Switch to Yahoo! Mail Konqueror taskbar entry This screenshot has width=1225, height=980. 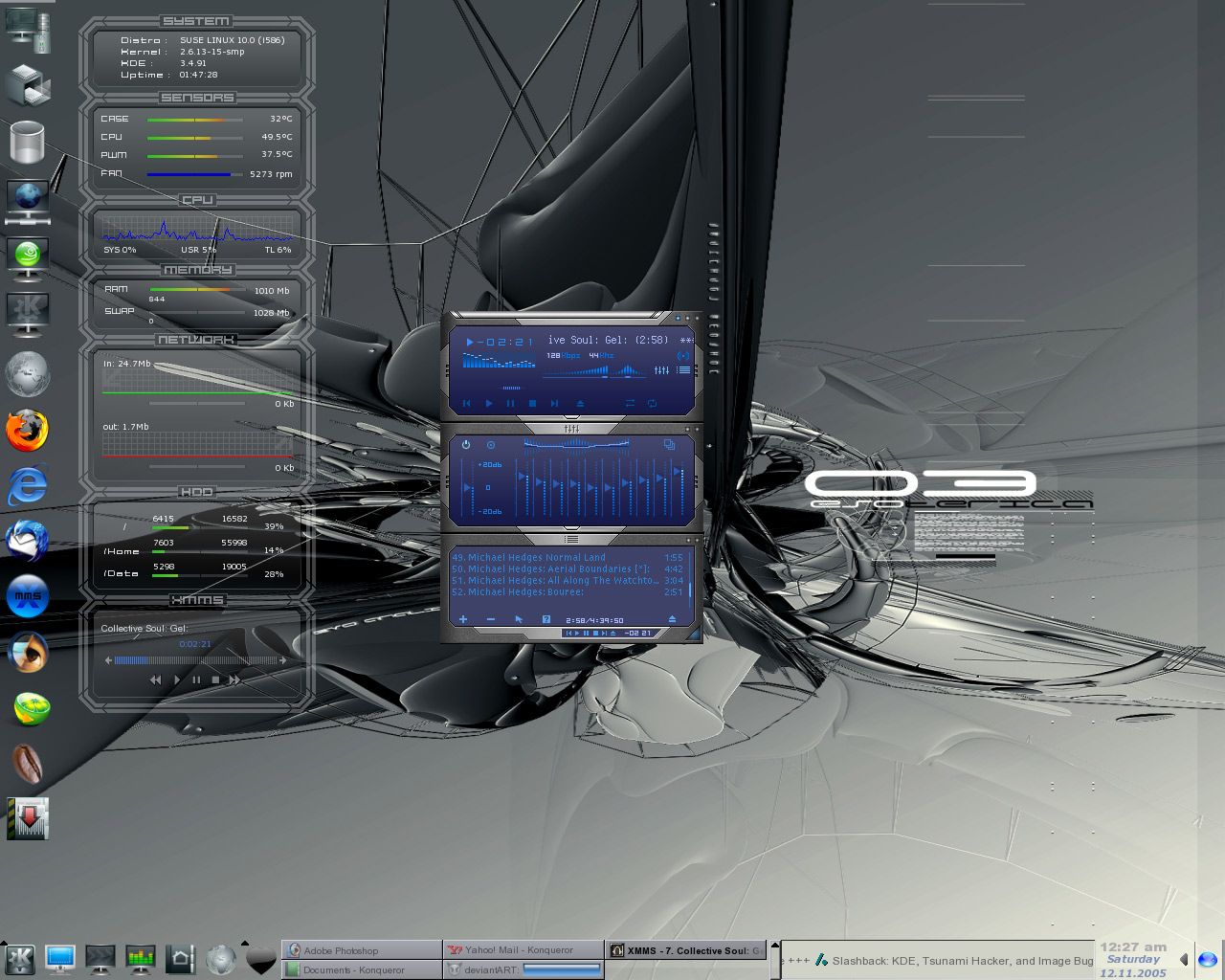(523, 950)
